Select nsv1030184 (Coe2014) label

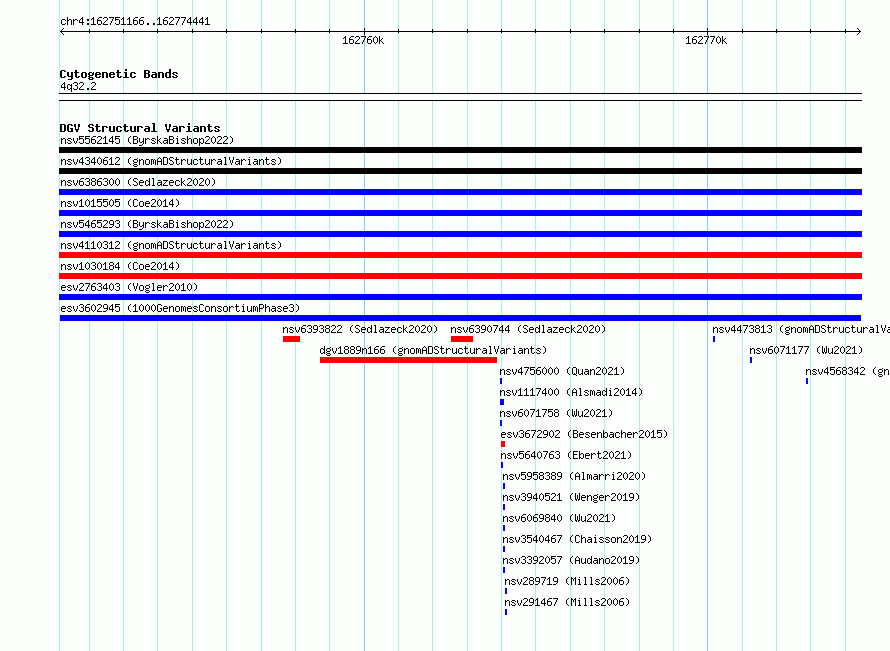coord(120,266)
